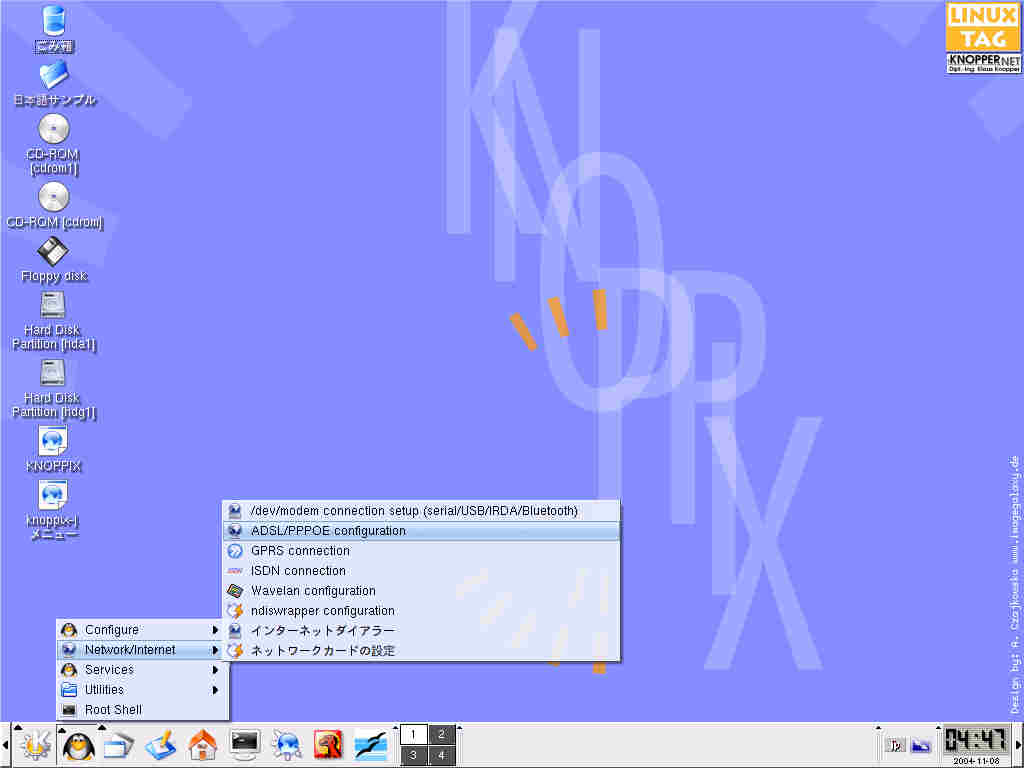The width and height of the screenshot is (1024, 768).
Task: Launch the Konsole terminal from panel
Action: (244, 746)
